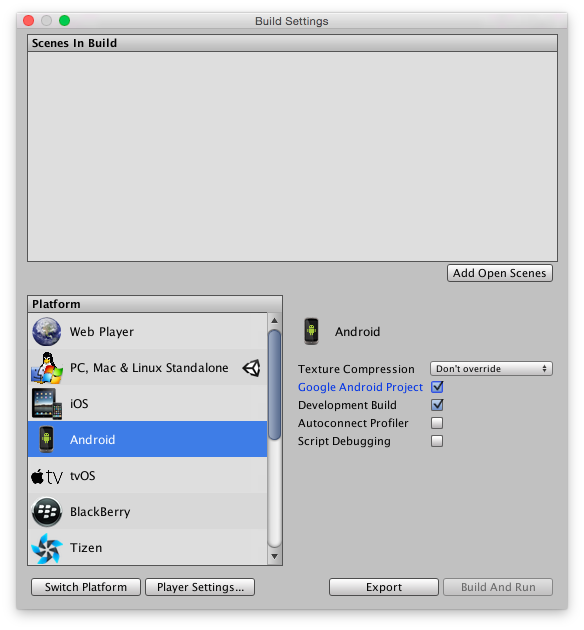584x630 pixels.
Task: Click the iOS devices icon
Action: pos(47,403)
